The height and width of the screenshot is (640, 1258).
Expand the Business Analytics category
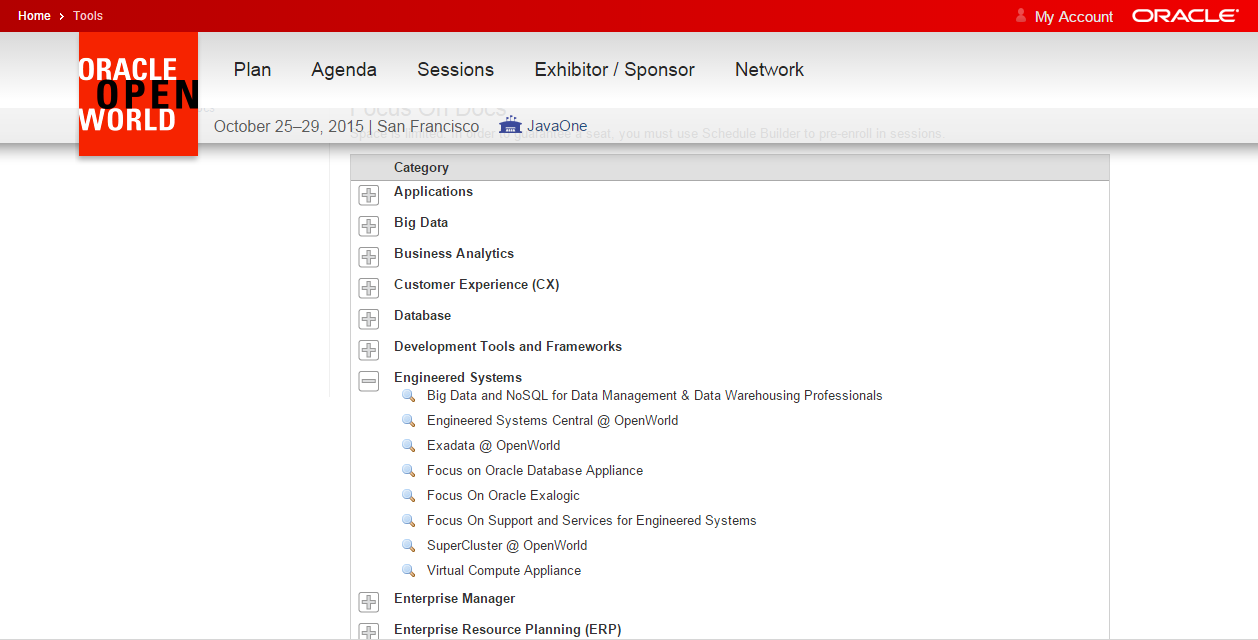click(369, 257)
